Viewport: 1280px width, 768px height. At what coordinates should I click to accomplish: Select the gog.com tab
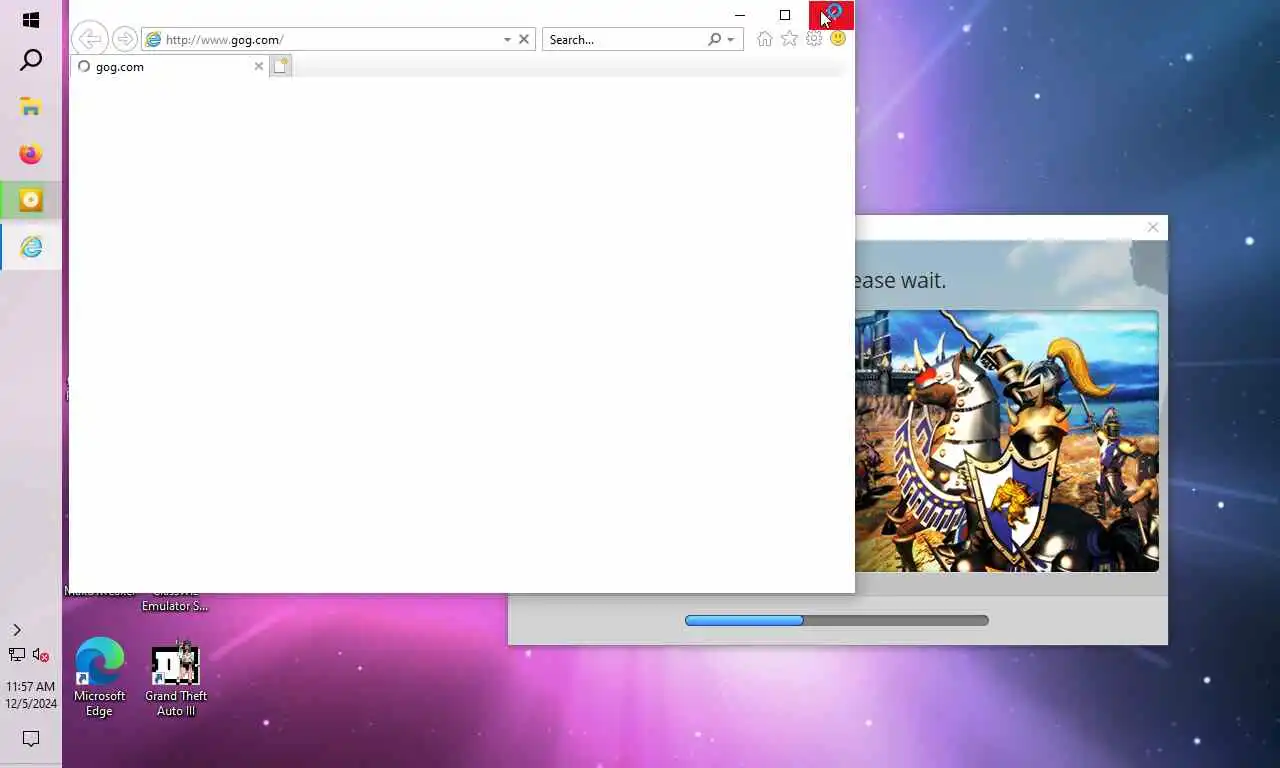(x=170, y=66)
